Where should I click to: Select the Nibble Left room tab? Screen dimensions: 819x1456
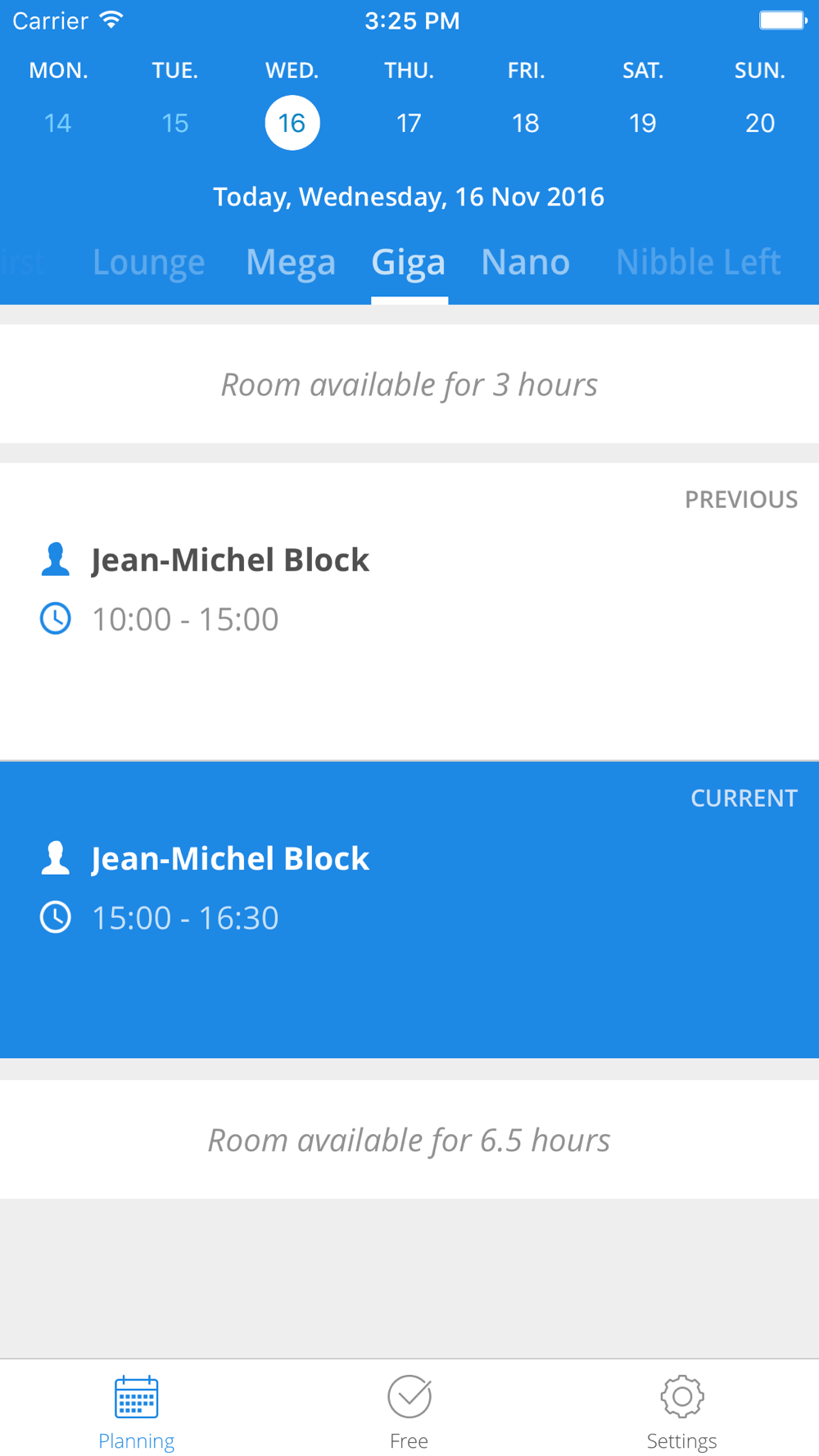[699, 262]
